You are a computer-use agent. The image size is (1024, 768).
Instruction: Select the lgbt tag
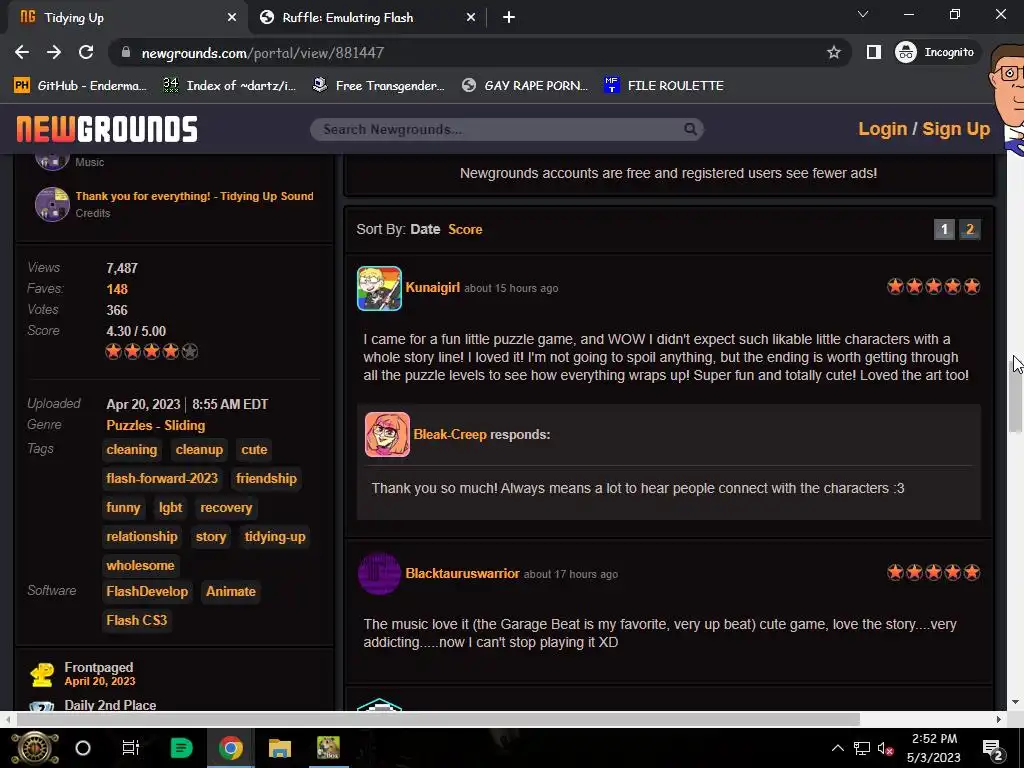pyautogui.click(x=170, y=507)
